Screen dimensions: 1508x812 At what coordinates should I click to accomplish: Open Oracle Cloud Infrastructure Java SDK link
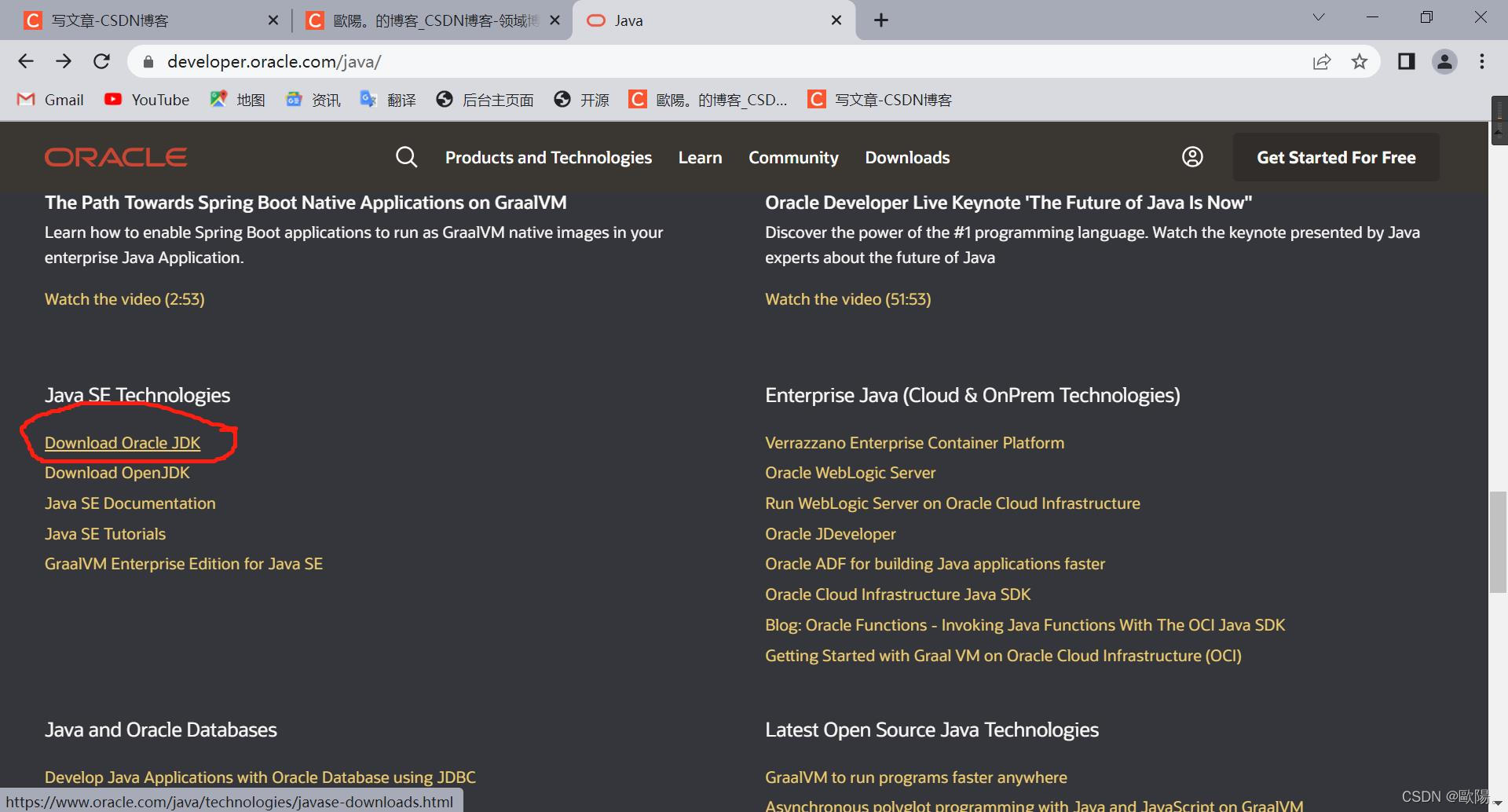(x=898, y=594)
